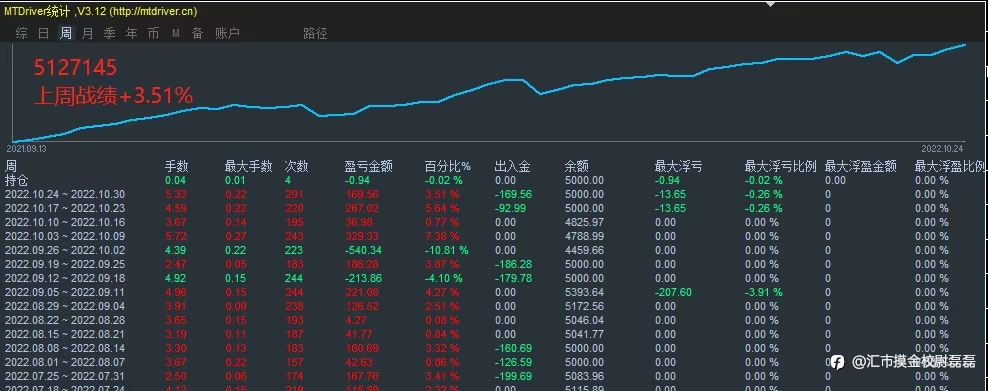The width and height of the screenshot is (988, 391).
Task: Sort by the 百分比% column header
Action: point(447,166)
